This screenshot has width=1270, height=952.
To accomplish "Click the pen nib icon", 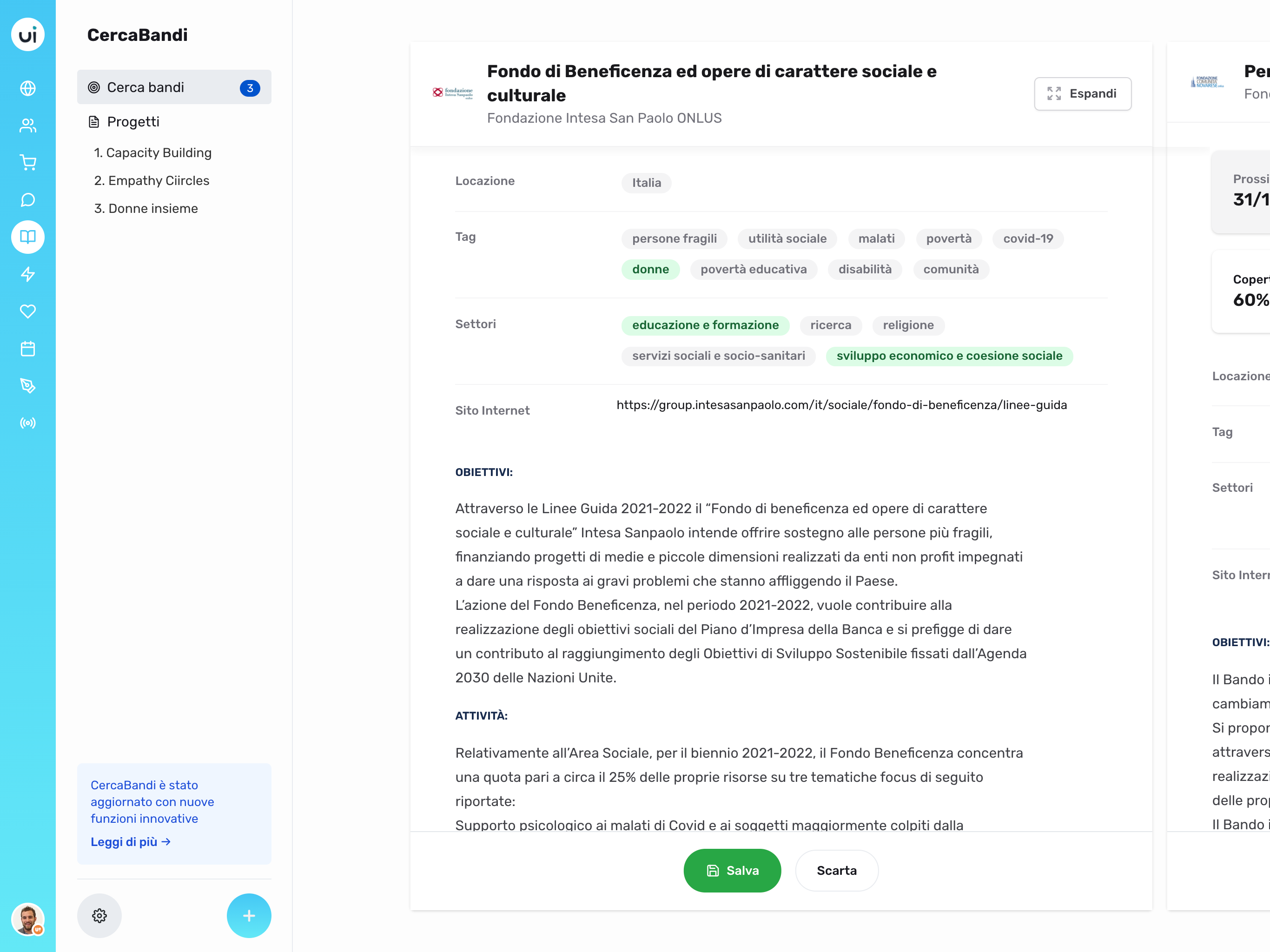I will [27, 385].
